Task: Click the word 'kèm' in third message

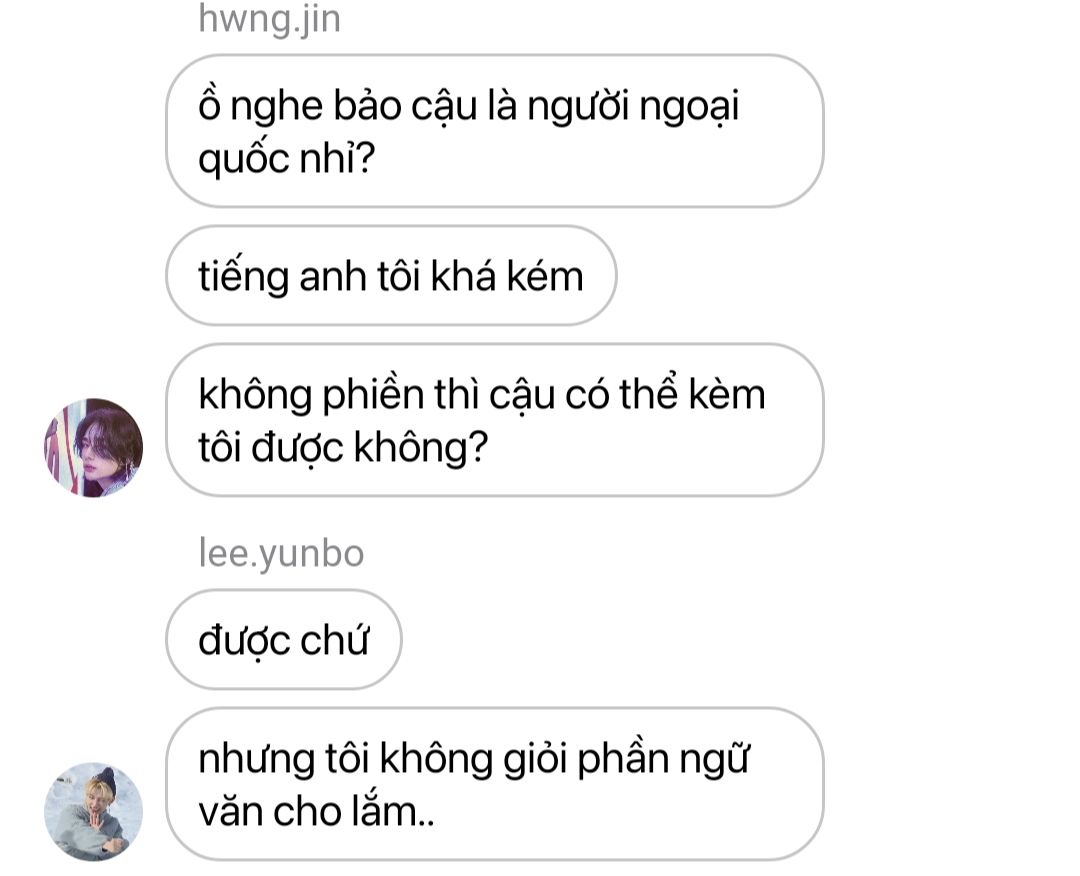Action: pyautogui.click(x=727, y=395)
